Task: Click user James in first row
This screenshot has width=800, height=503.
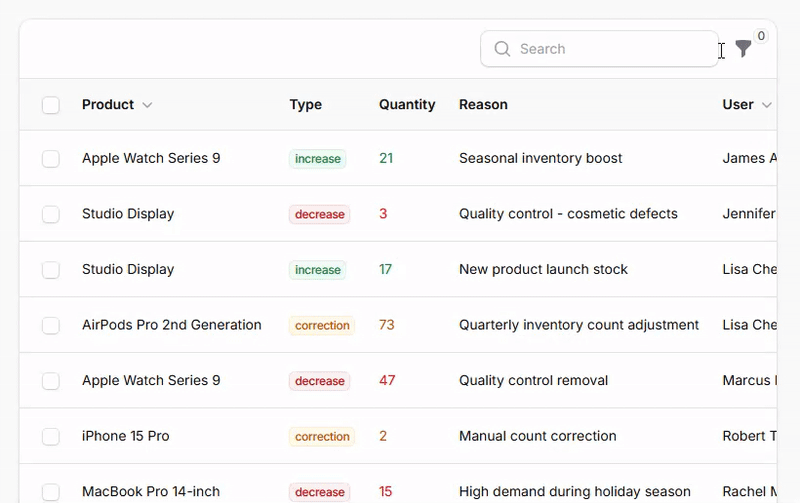Action: (x=749, y=158)
